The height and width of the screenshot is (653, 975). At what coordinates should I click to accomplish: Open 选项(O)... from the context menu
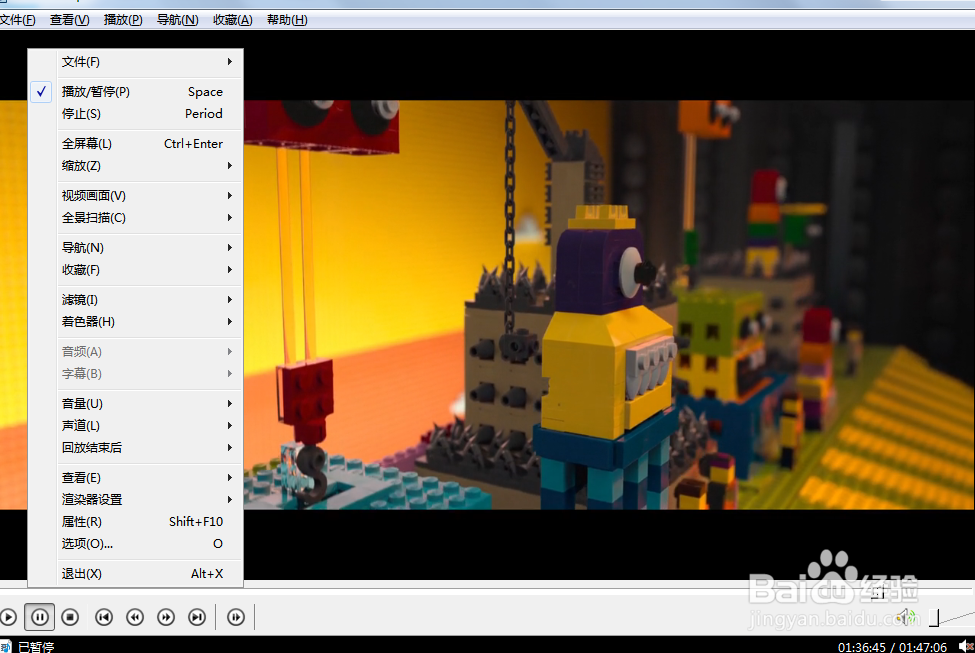(x=136, y=544)
